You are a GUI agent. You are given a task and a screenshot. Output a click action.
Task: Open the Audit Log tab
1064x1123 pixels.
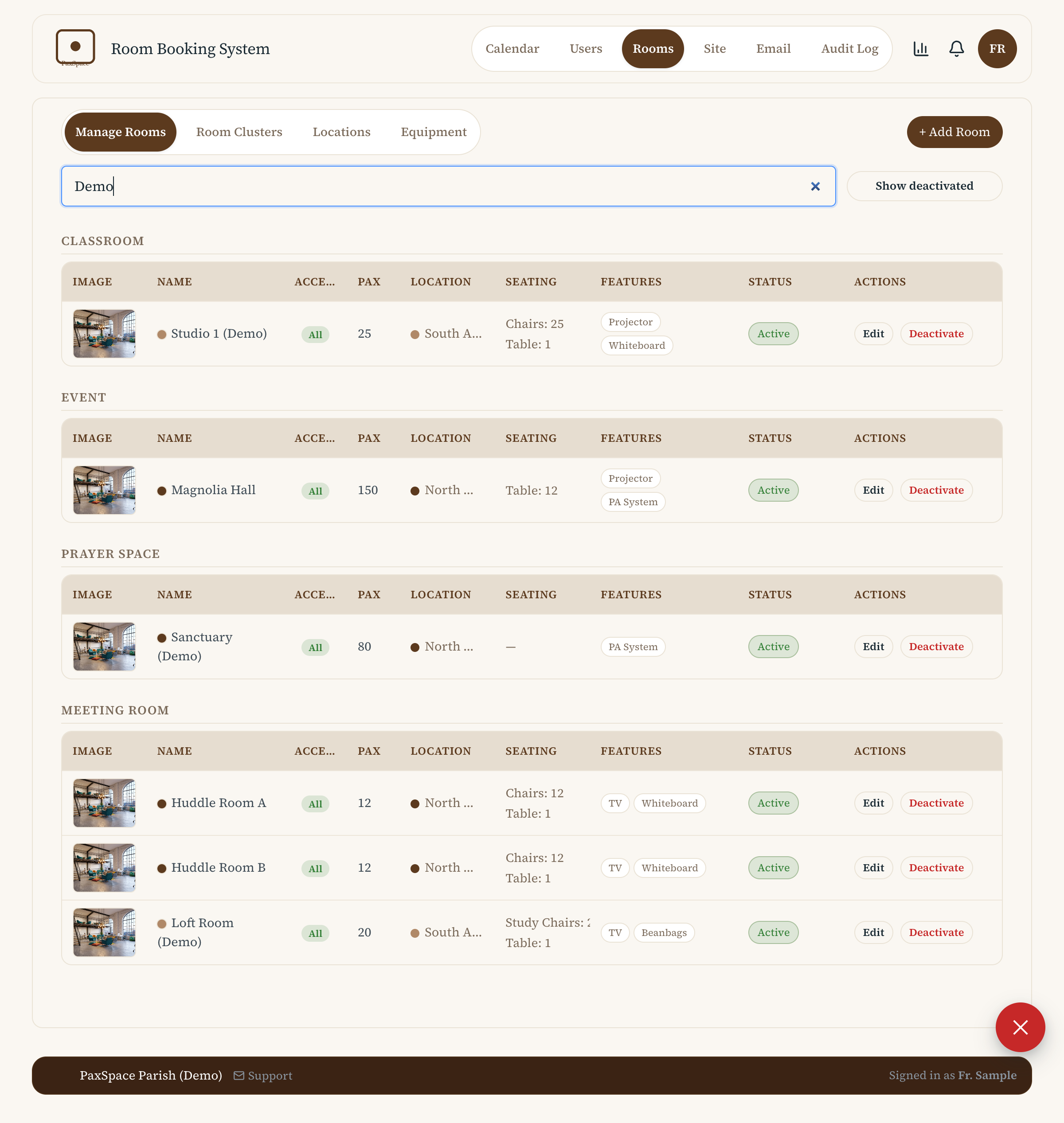[849, 49]
